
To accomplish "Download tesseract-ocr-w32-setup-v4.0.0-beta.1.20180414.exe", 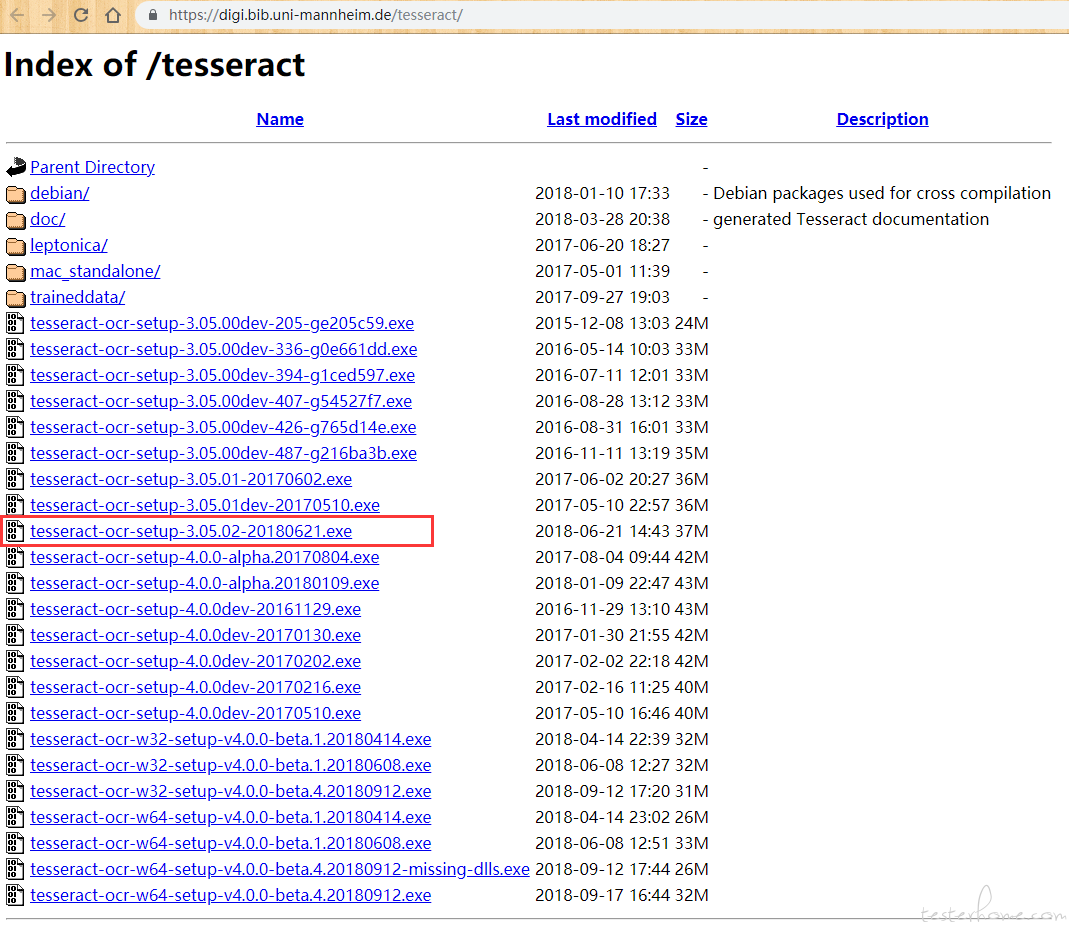I will tap(230, 739).
